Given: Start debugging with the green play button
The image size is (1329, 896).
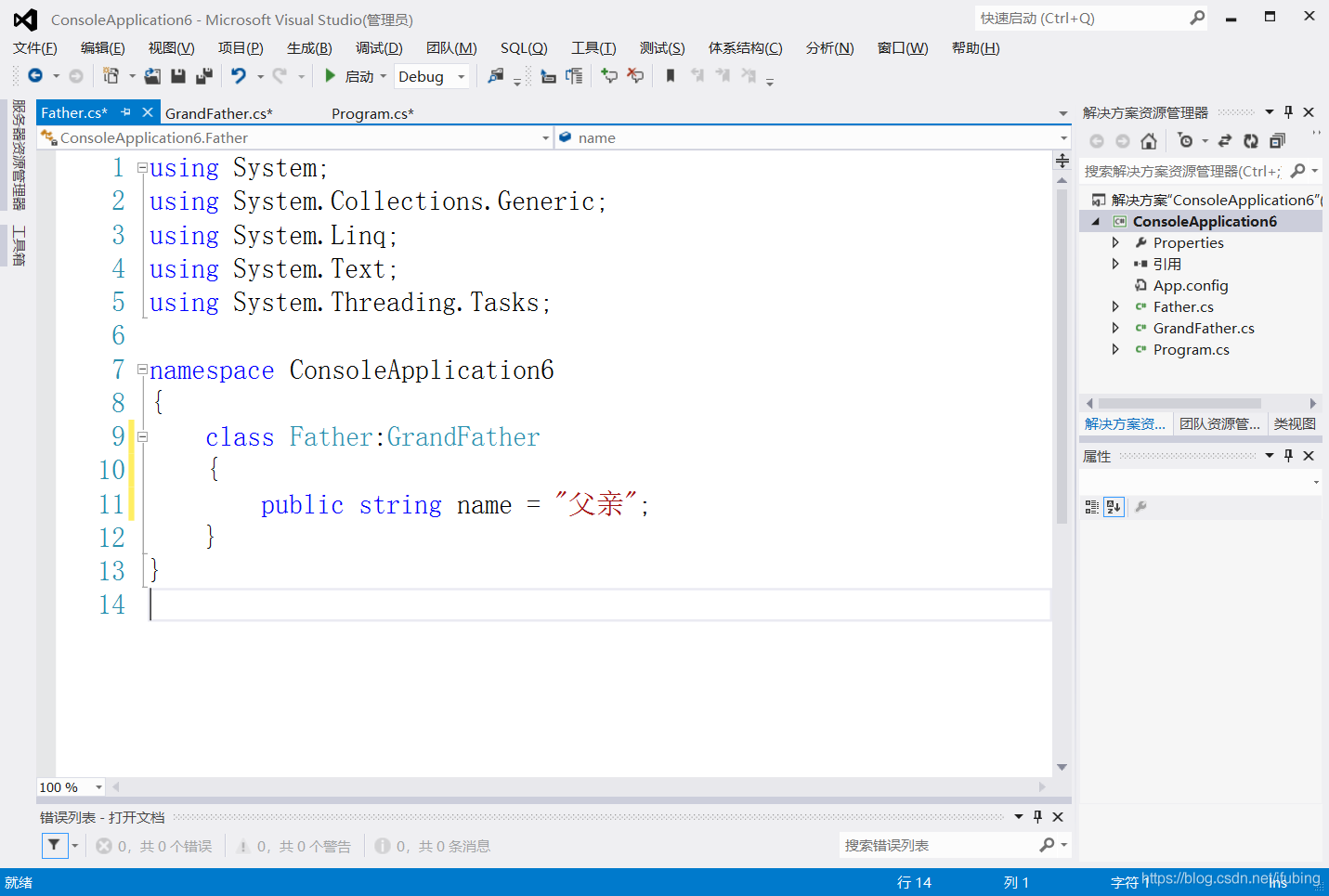Looking at the screenshot, I should [330, 76].
